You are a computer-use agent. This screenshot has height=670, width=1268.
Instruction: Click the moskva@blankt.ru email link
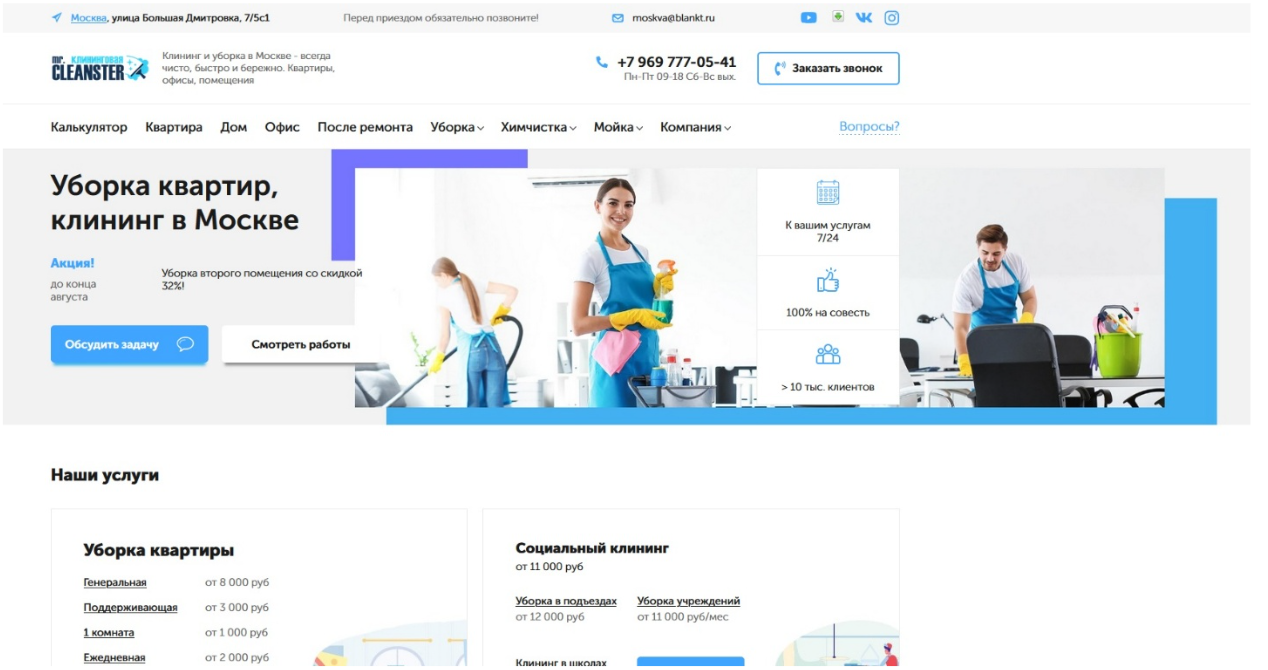673,18
